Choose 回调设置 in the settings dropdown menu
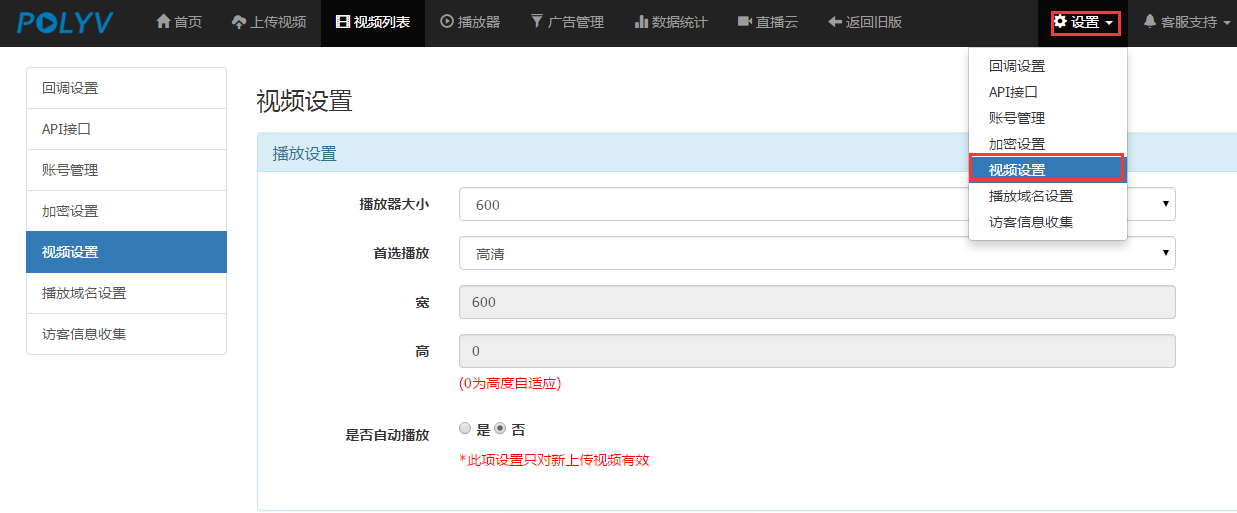This screenshot has width=1237, height=513. (1047, 66)
